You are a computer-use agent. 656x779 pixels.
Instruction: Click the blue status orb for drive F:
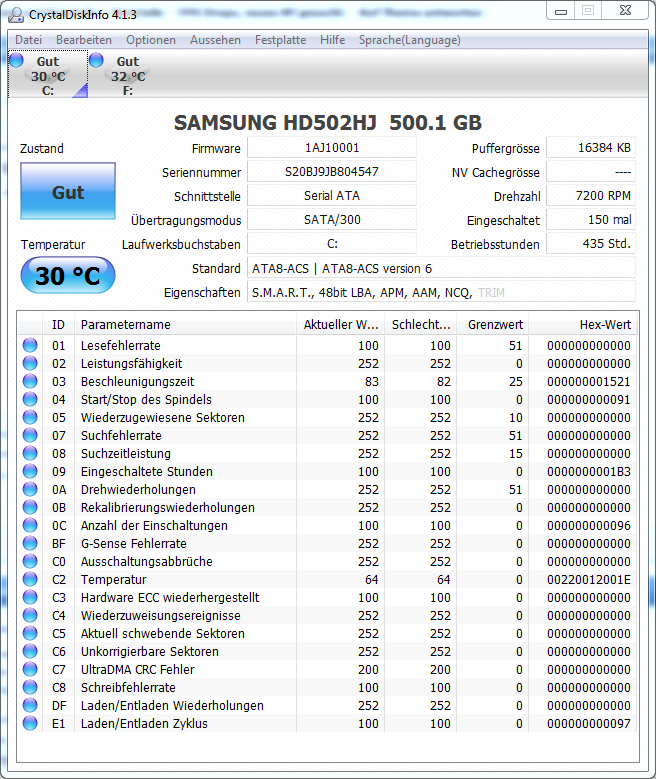click(96, 60)
